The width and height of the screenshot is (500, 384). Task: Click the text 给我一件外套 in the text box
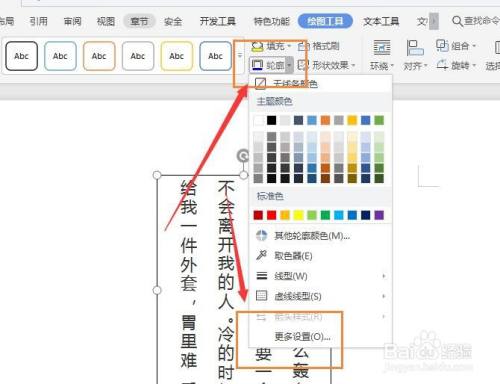(189, 236)
